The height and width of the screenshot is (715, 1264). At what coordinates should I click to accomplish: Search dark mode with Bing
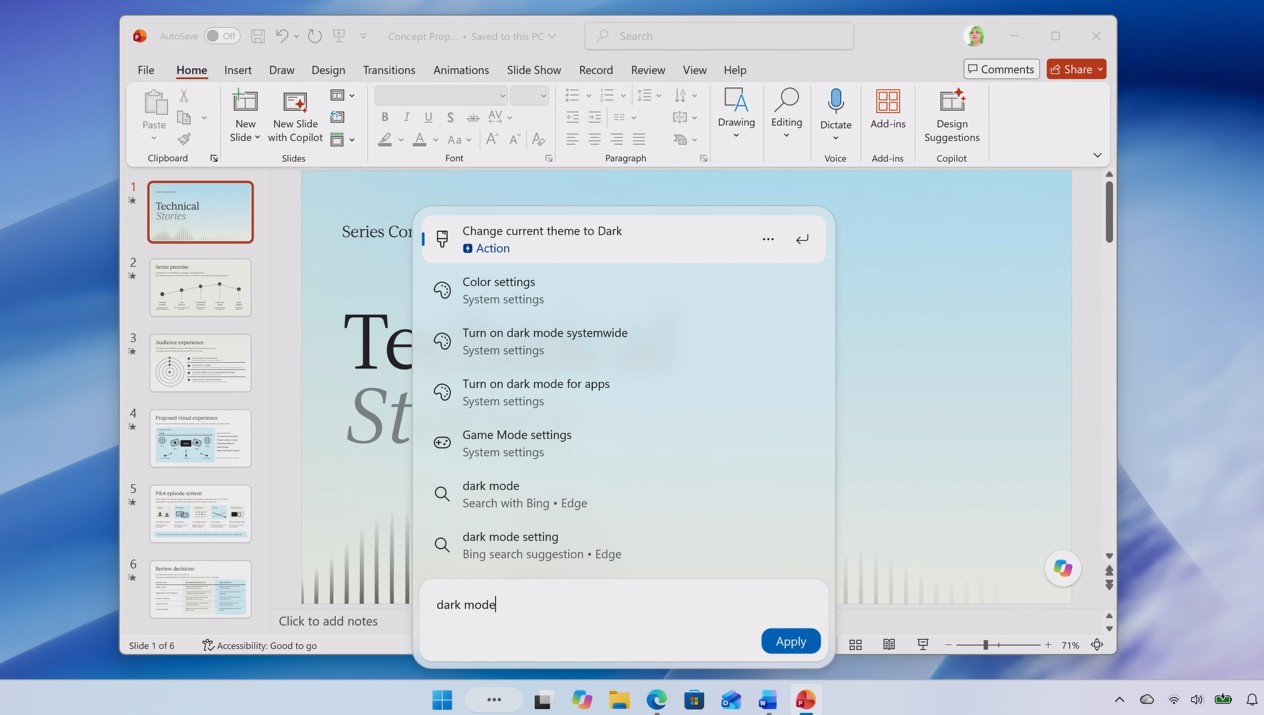624,494
